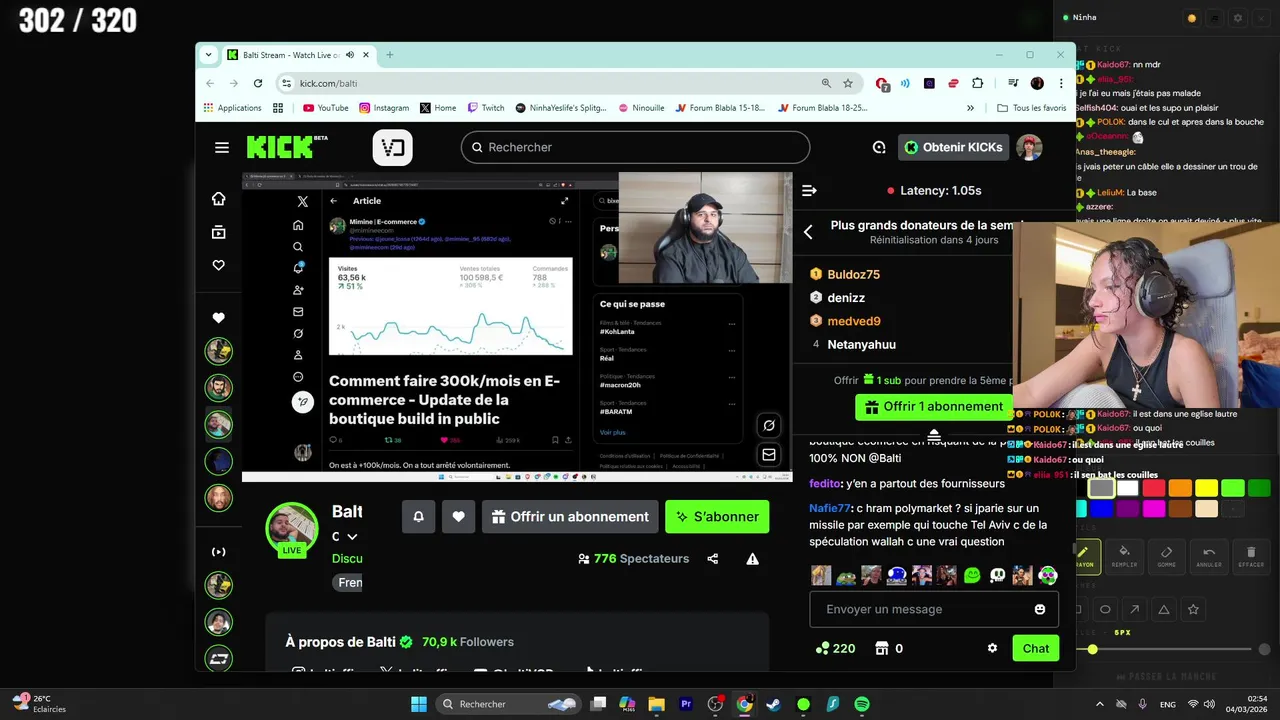The height and width of the screenshot is (720, 1280).
Task: Show hidden system tray icons
Action: pos(1100,704)
